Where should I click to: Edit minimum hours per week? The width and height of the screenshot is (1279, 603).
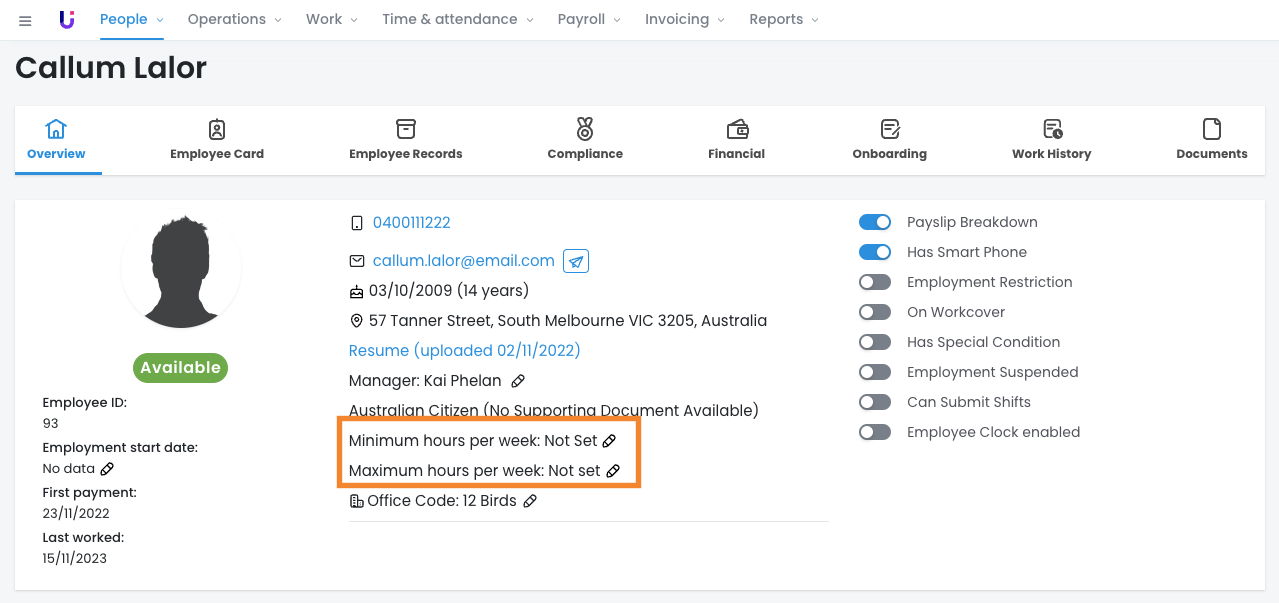tap(609, 441)
